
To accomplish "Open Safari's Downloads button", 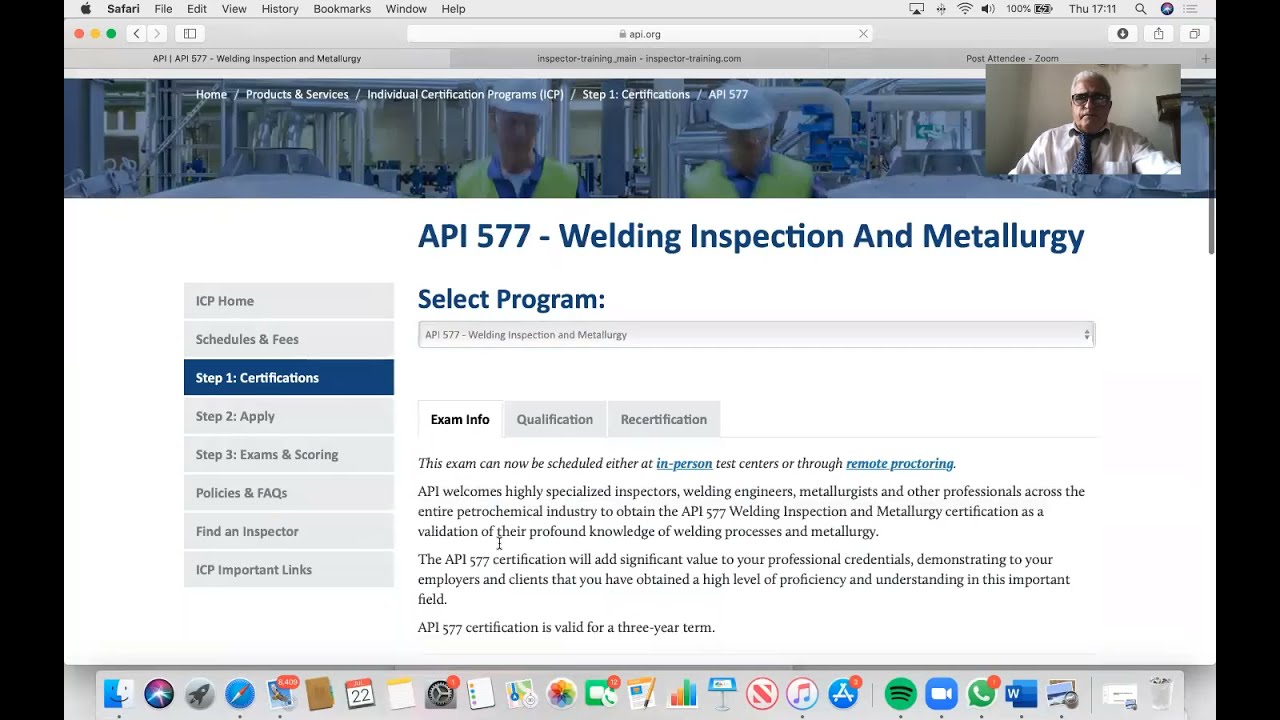I will point(1123,33).
